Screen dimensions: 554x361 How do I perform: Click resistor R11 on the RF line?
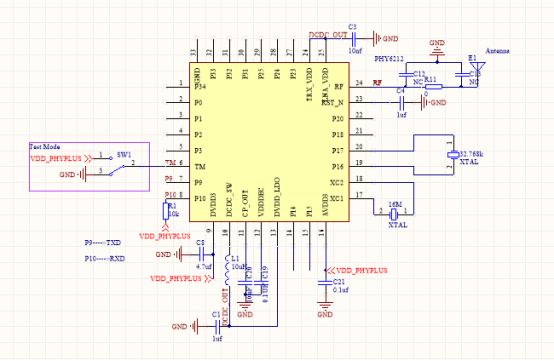(x=434, y=87)
